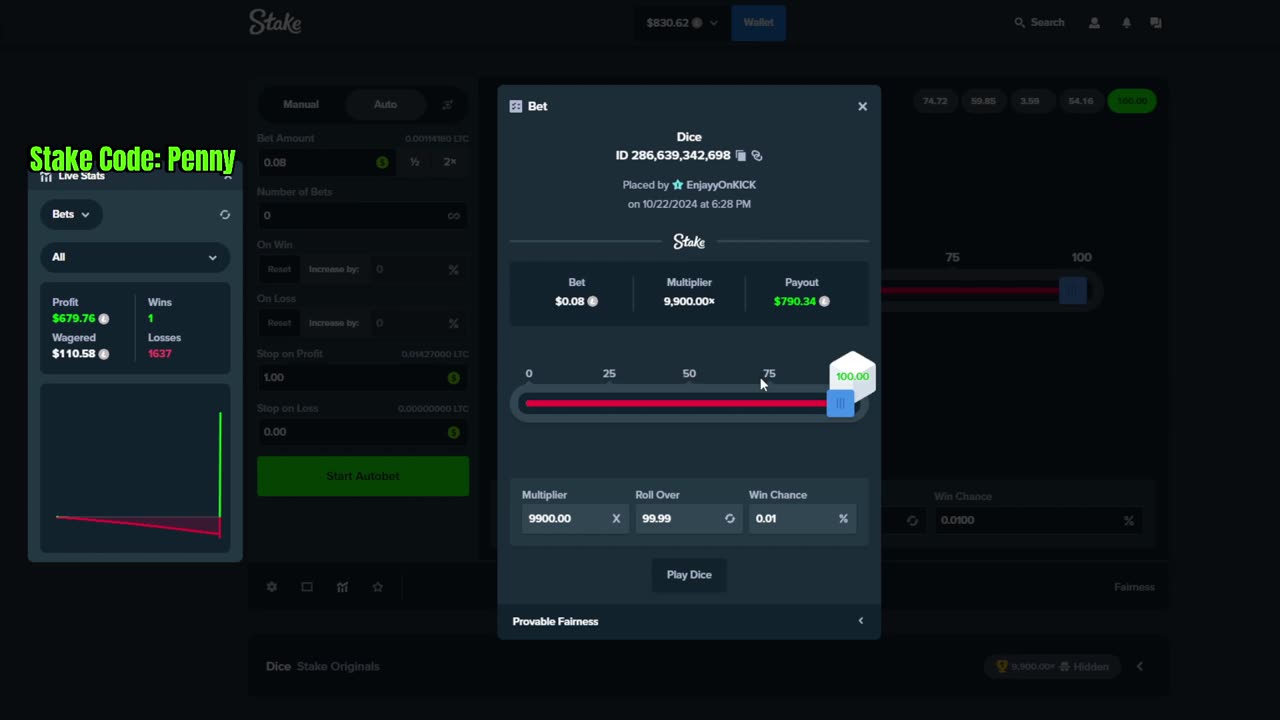The image size is (1280, 720).
Task: Click the Start Autobet button
Action: click(x=362, y=476)
